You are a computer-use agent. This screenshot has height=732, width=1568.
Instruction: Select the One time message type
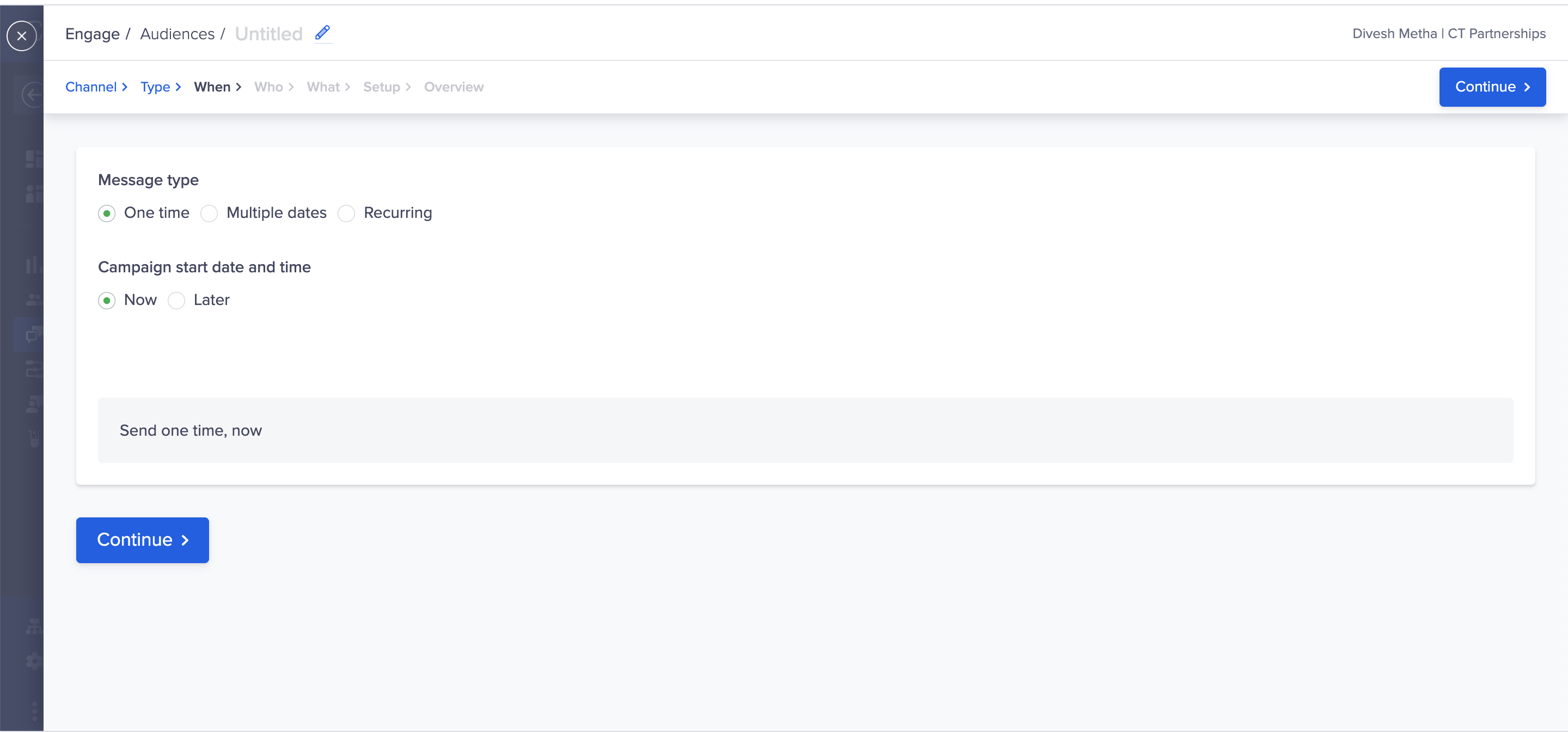144,213
